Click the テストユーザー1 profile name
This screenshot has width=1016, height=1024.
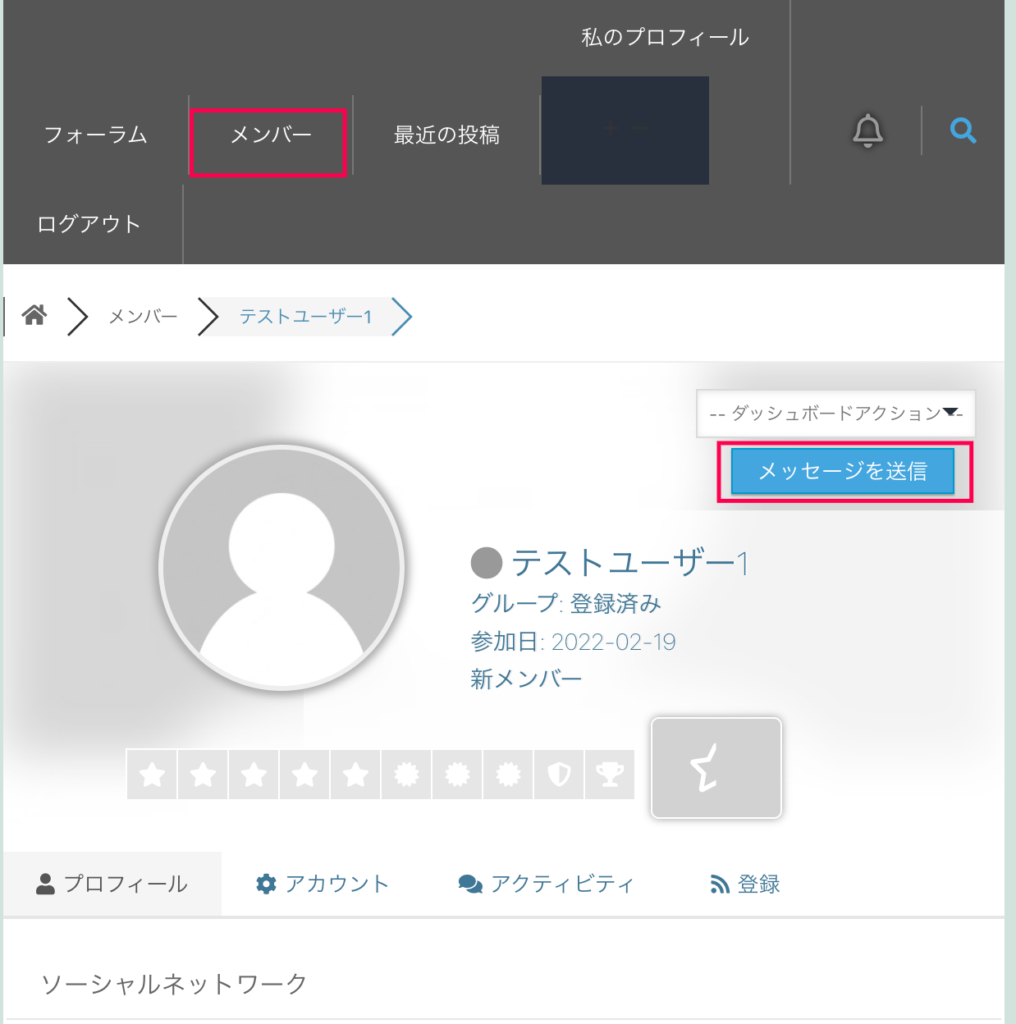(630, 562)
